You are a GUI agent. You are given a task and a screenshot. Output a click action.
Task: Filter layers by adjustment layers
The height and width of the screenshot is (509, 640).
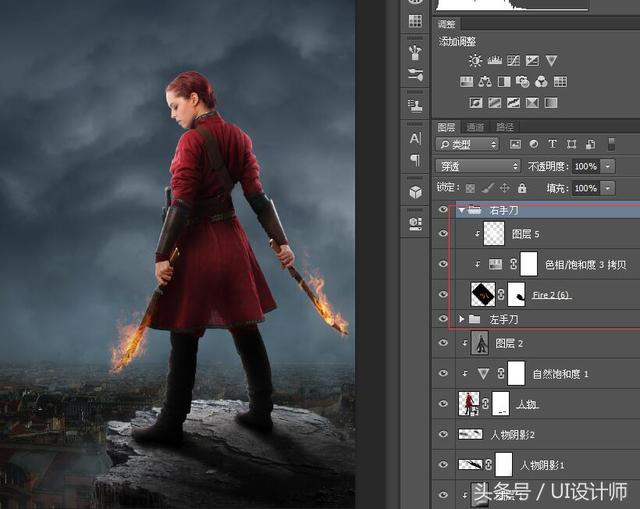(533, 144)
